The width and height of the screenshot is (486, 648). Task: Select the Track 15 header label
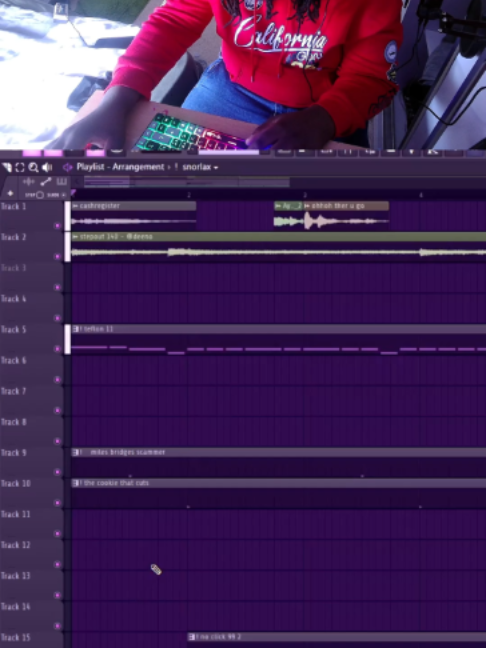coord(15,637)
